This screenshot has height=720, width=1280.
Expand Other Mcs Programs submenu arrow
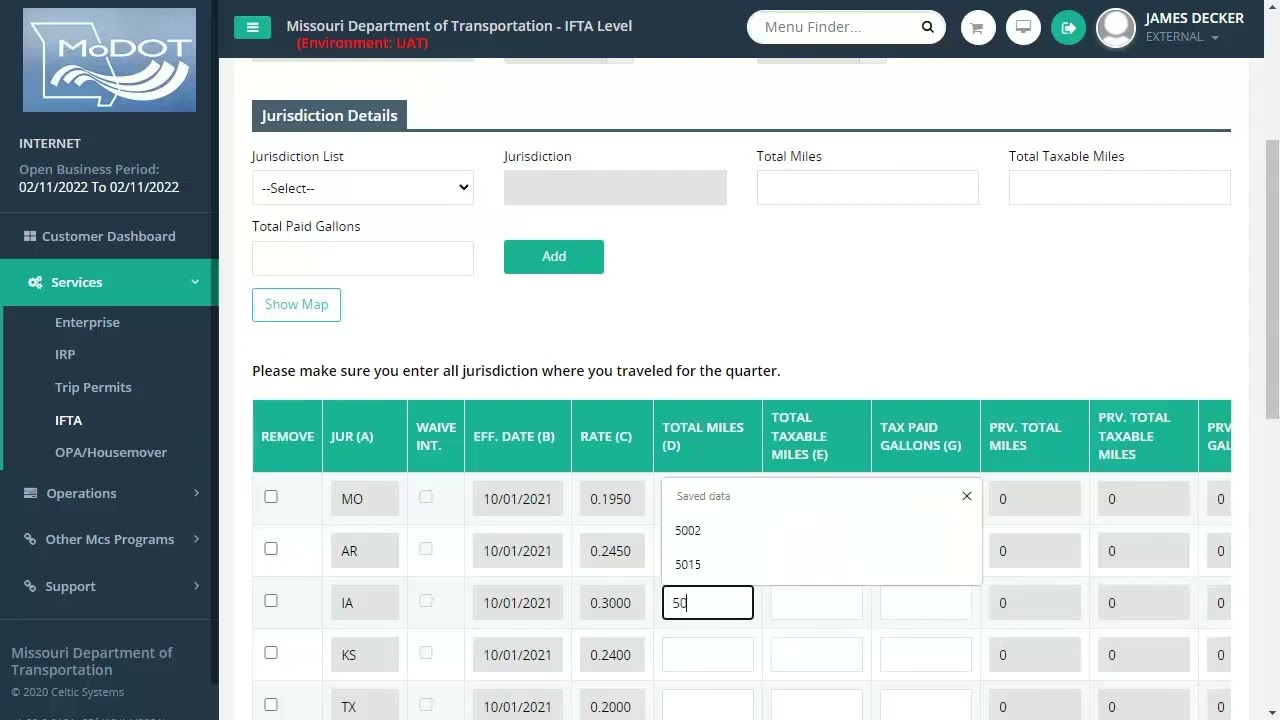click(196, 540)
